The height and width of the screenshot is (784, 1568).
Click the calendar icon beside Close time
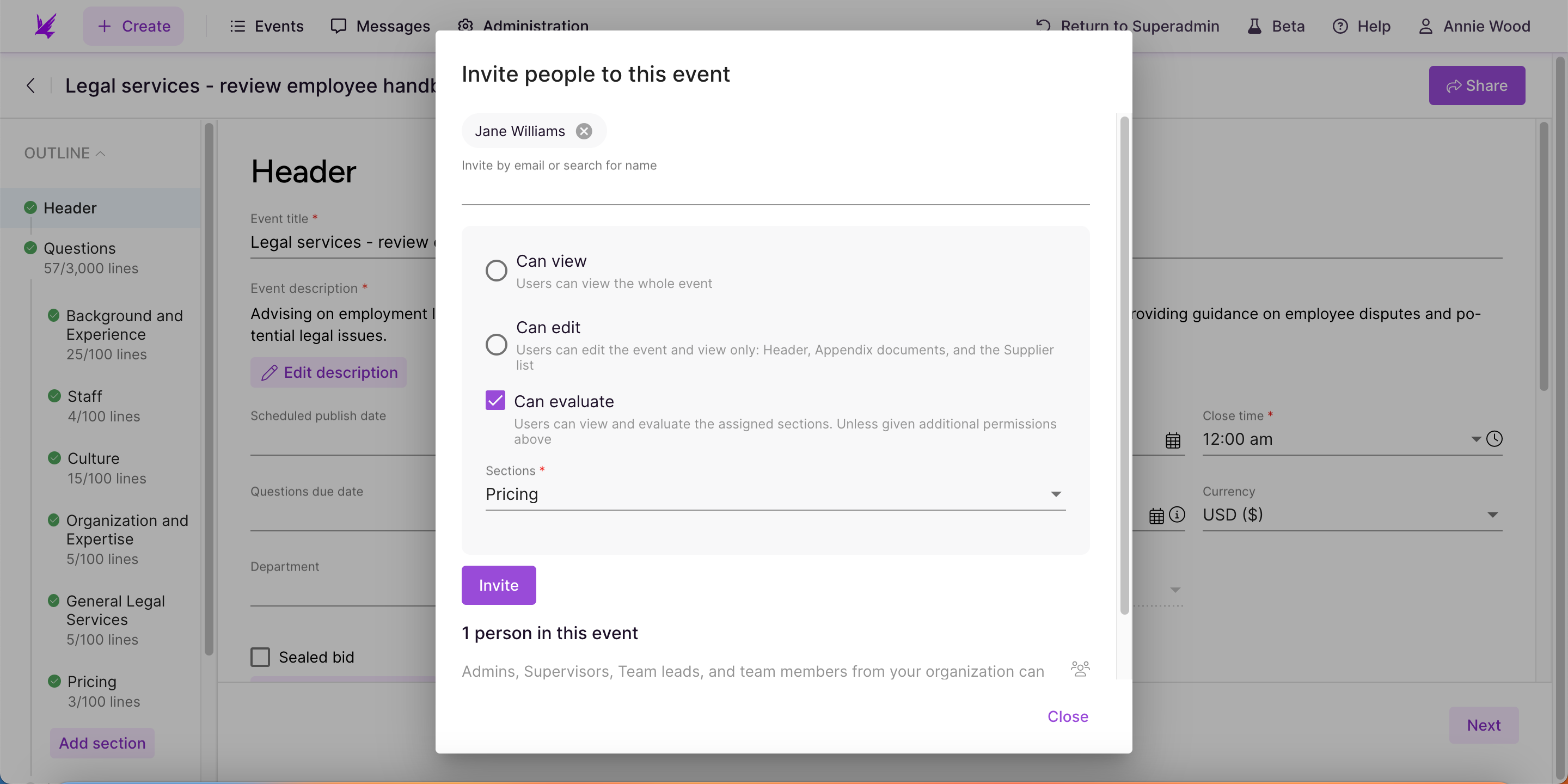[1173, 440]
